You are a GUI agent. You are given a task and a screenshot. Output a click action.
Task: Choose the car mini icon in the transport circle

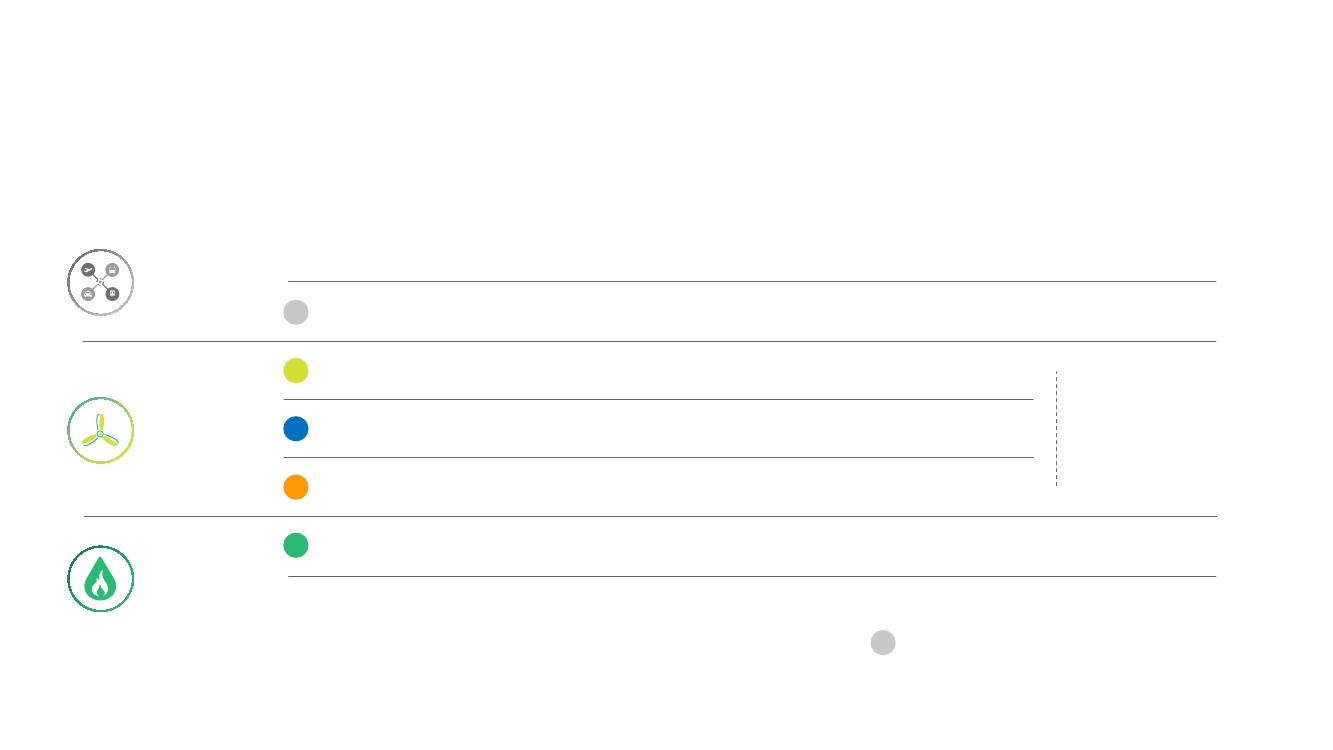(88, 294)
